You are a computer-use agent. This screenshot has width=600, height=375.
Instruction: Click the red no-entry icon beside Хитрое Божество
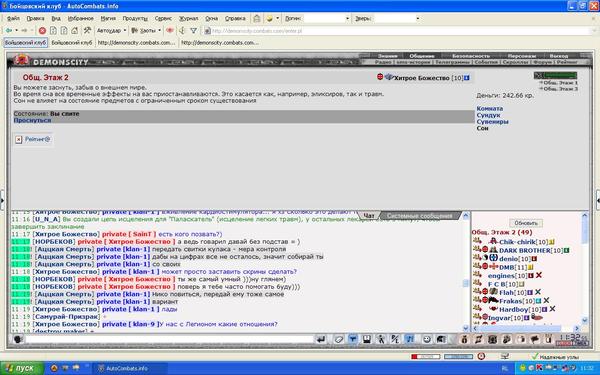(x=380, y=77)
